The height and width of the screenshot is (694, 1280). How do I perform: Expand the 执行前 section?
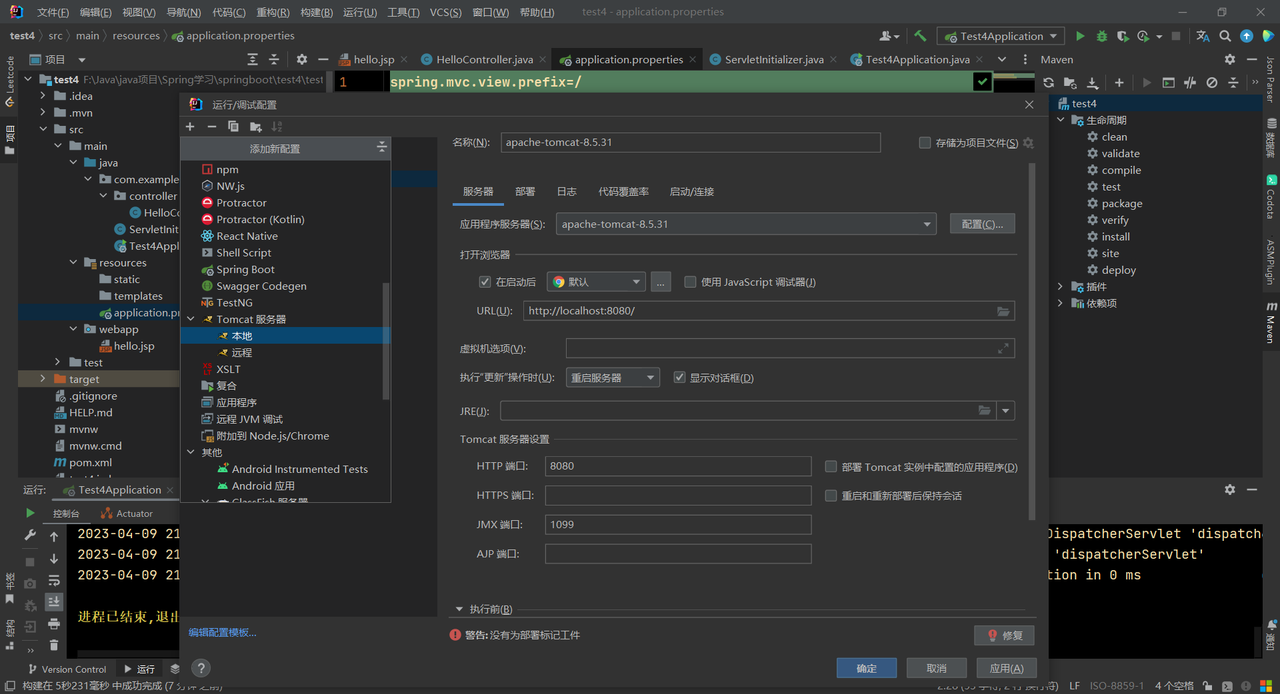click(460, 609)
